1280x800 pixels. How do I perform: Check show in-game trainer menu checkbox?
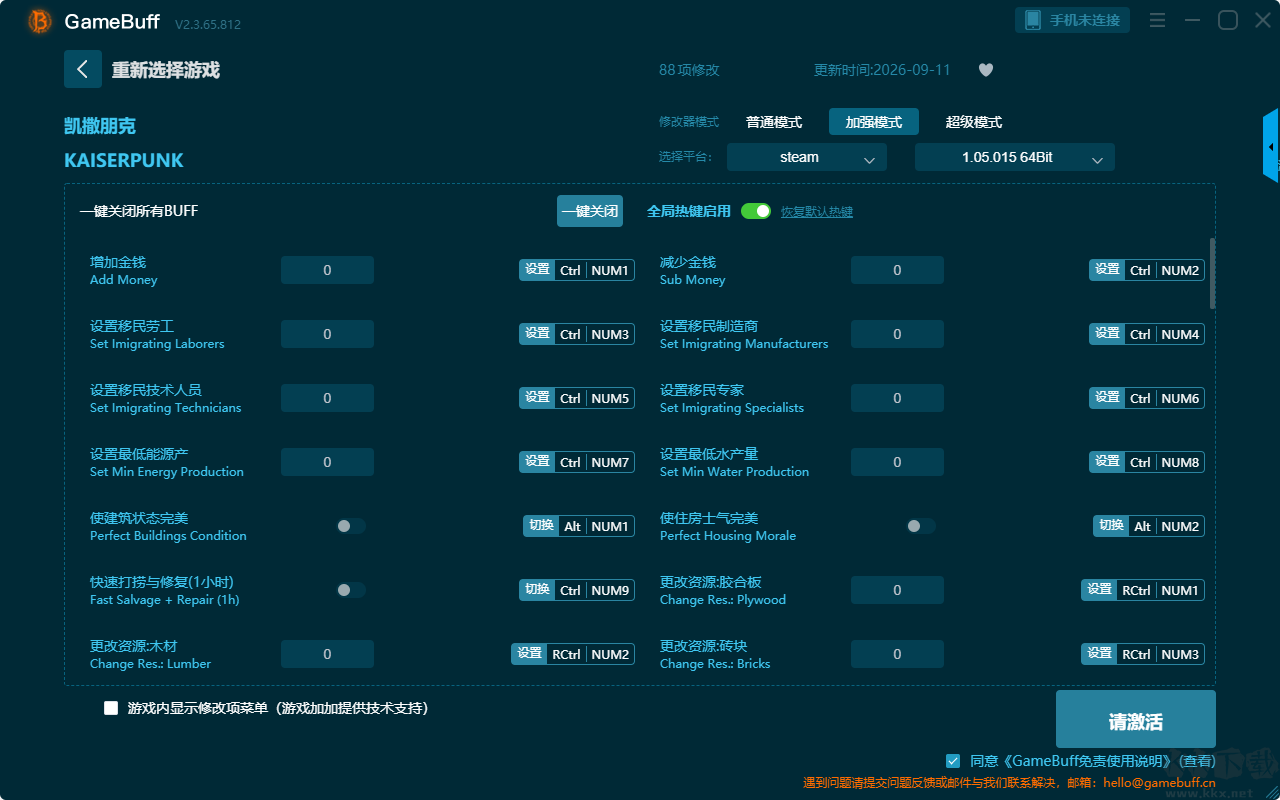coord(111,708)
